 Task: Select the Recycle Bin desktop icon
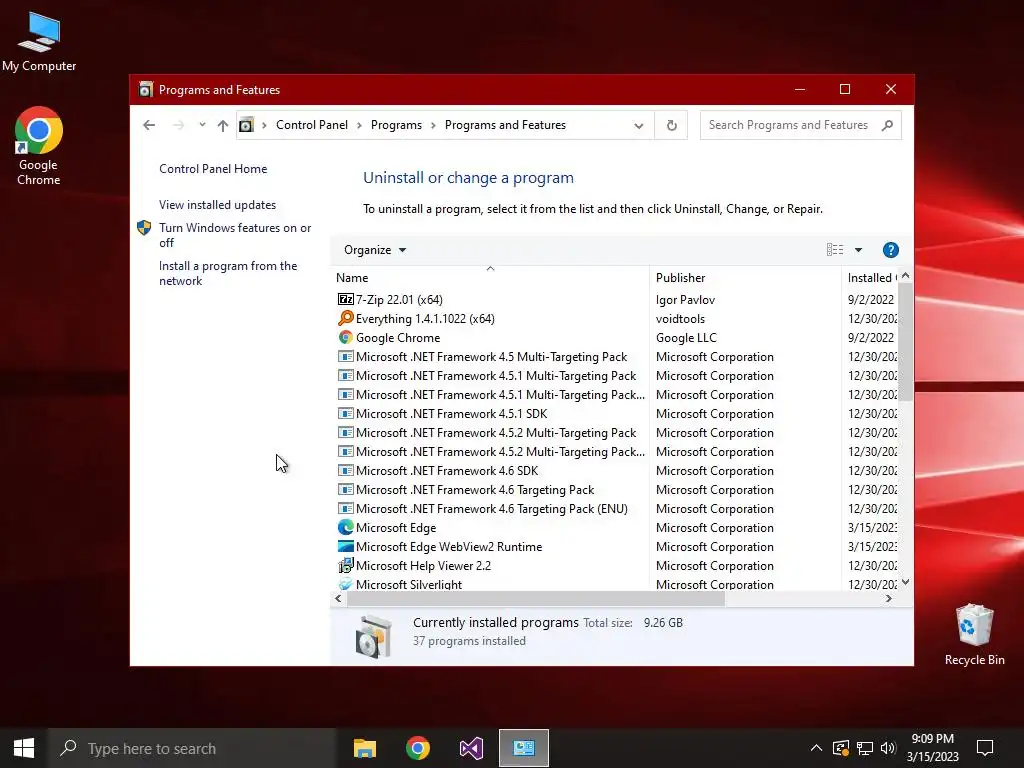point(974,634)
